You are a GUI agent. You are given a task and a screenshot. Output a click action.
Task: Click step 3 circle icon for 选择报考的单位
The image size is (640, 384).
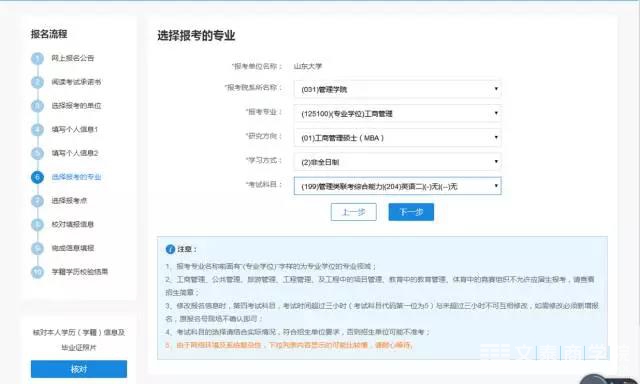pyautogui.click(x=37, y=106)
